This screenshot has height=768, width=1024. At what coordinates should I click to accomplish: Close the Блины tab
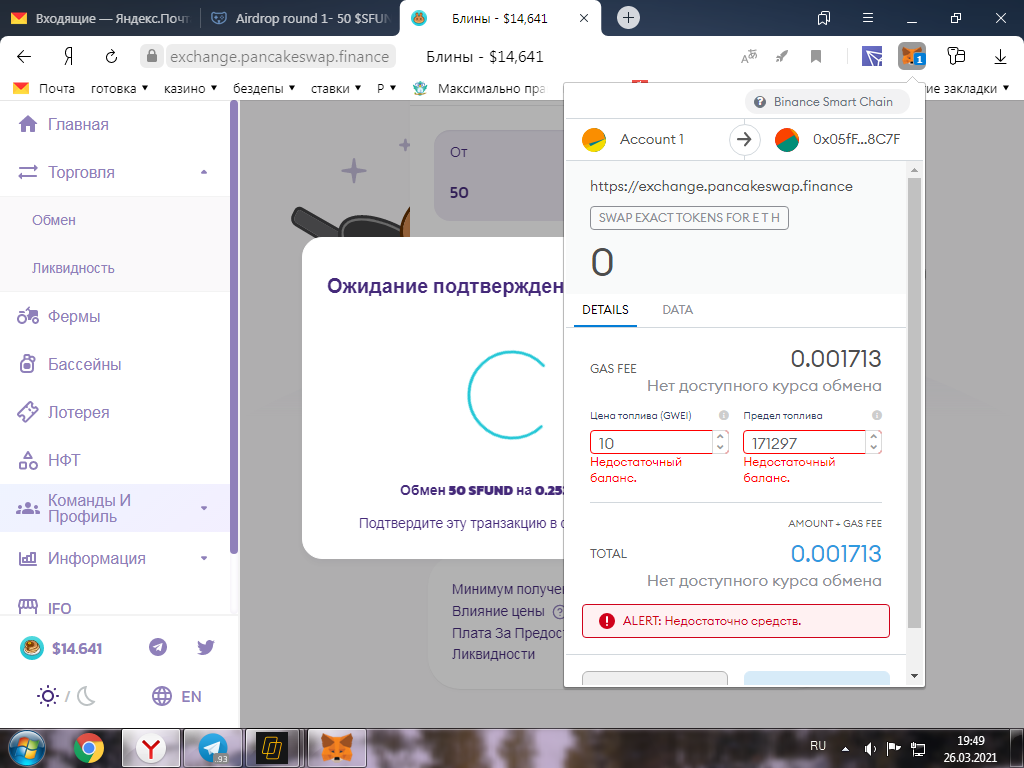click(584, 18)
